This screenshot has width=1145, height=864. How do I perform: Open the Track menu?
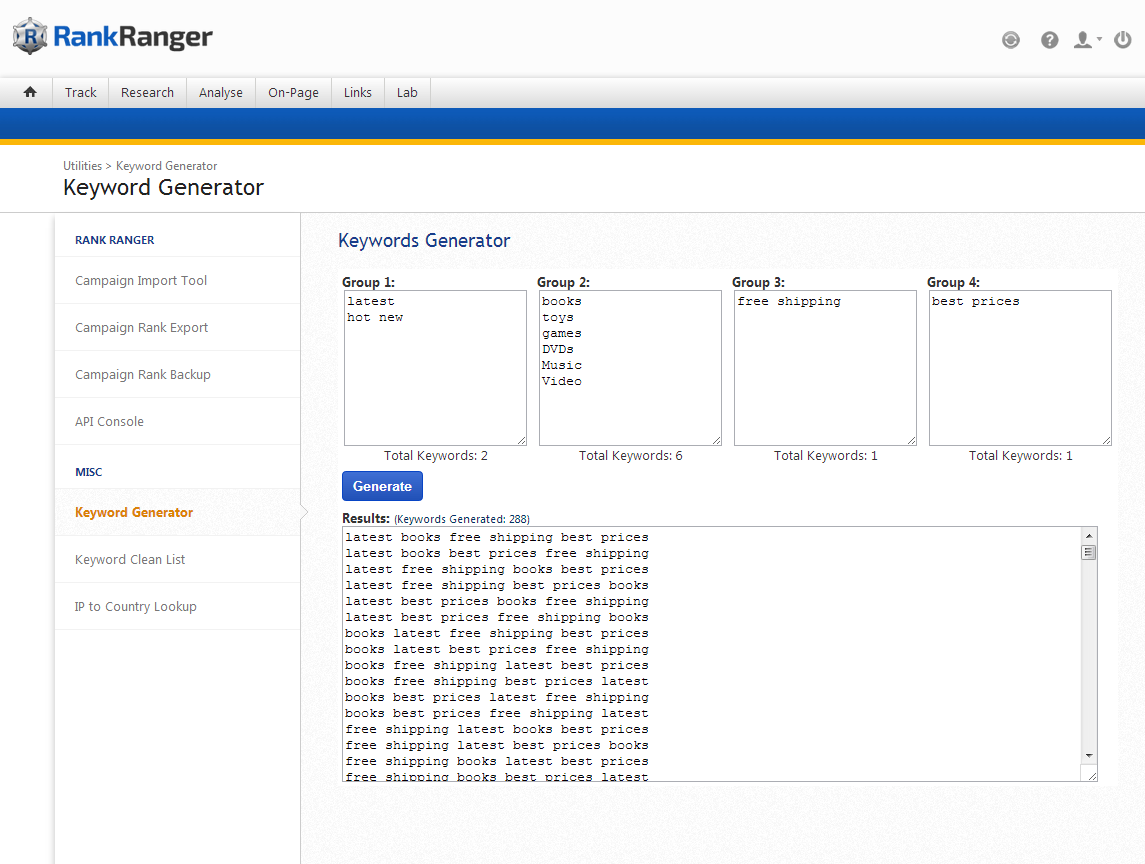click(x=80, y=92)
